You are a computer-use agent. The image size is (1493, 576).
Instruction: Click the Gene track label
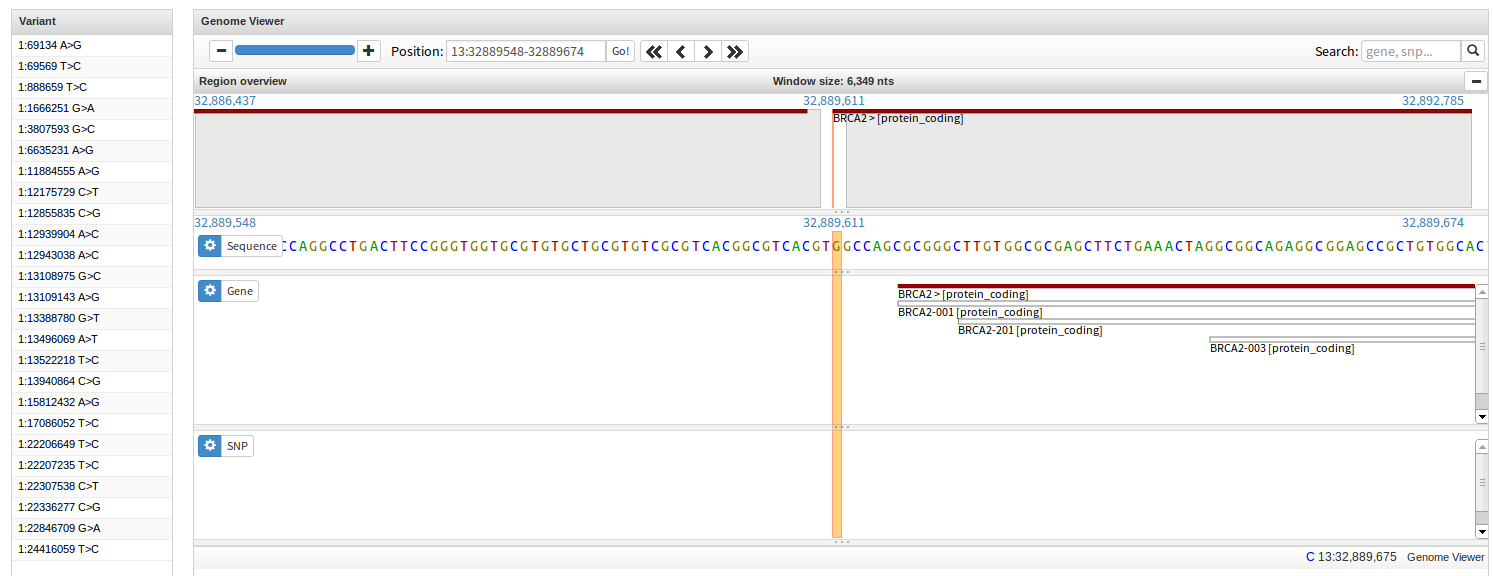240,291
